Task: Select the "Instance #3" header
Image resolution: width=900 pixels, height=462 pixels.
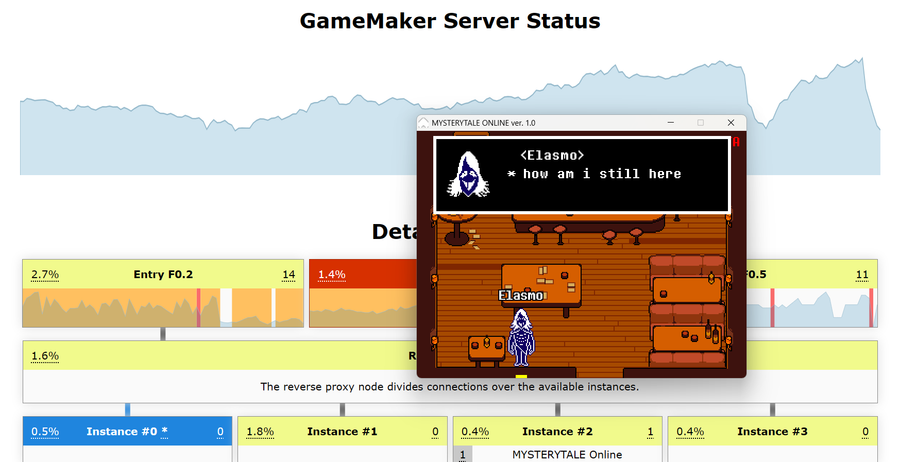Action: 773,432
